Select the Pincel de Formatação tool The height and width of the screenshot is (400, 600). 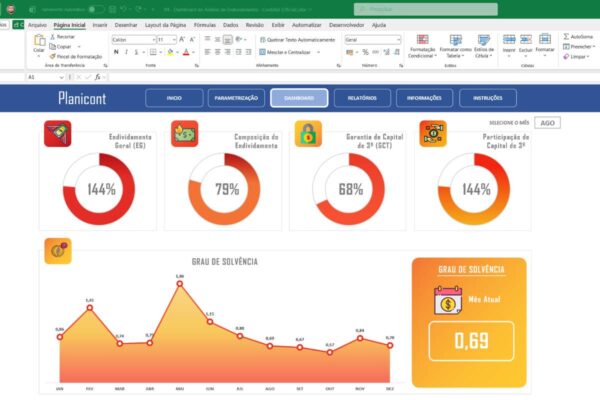[76, 57]
